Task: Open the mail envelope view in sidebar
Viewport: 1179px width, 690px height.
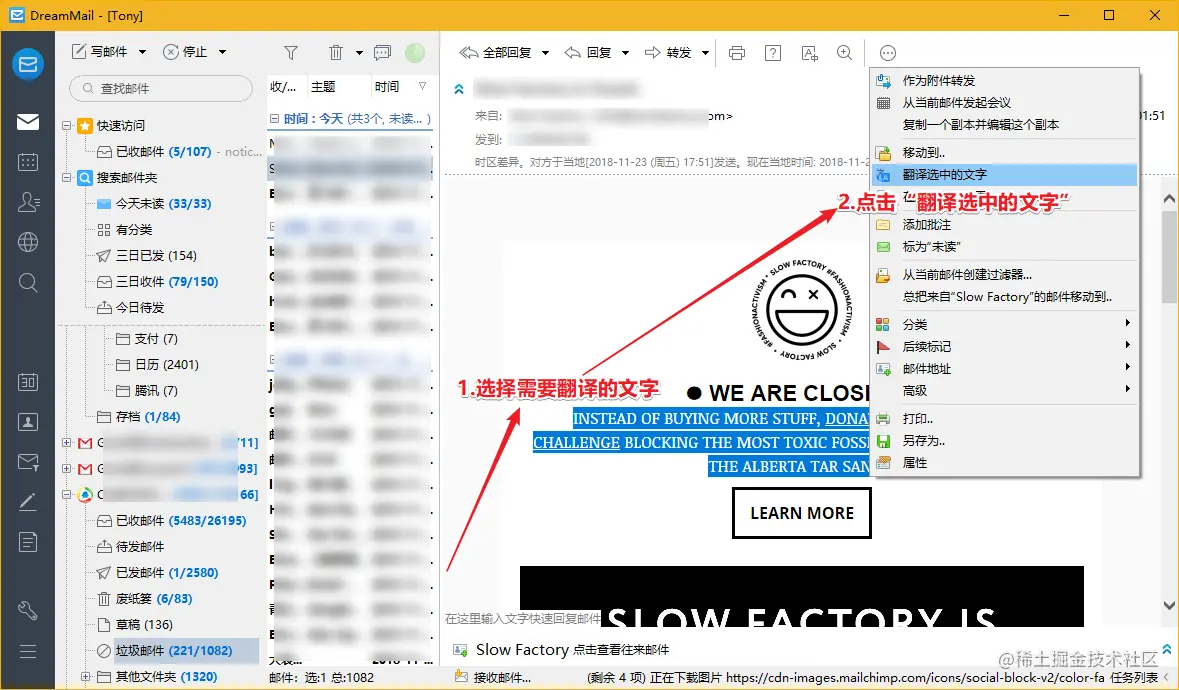Action: tap(28, 122)
